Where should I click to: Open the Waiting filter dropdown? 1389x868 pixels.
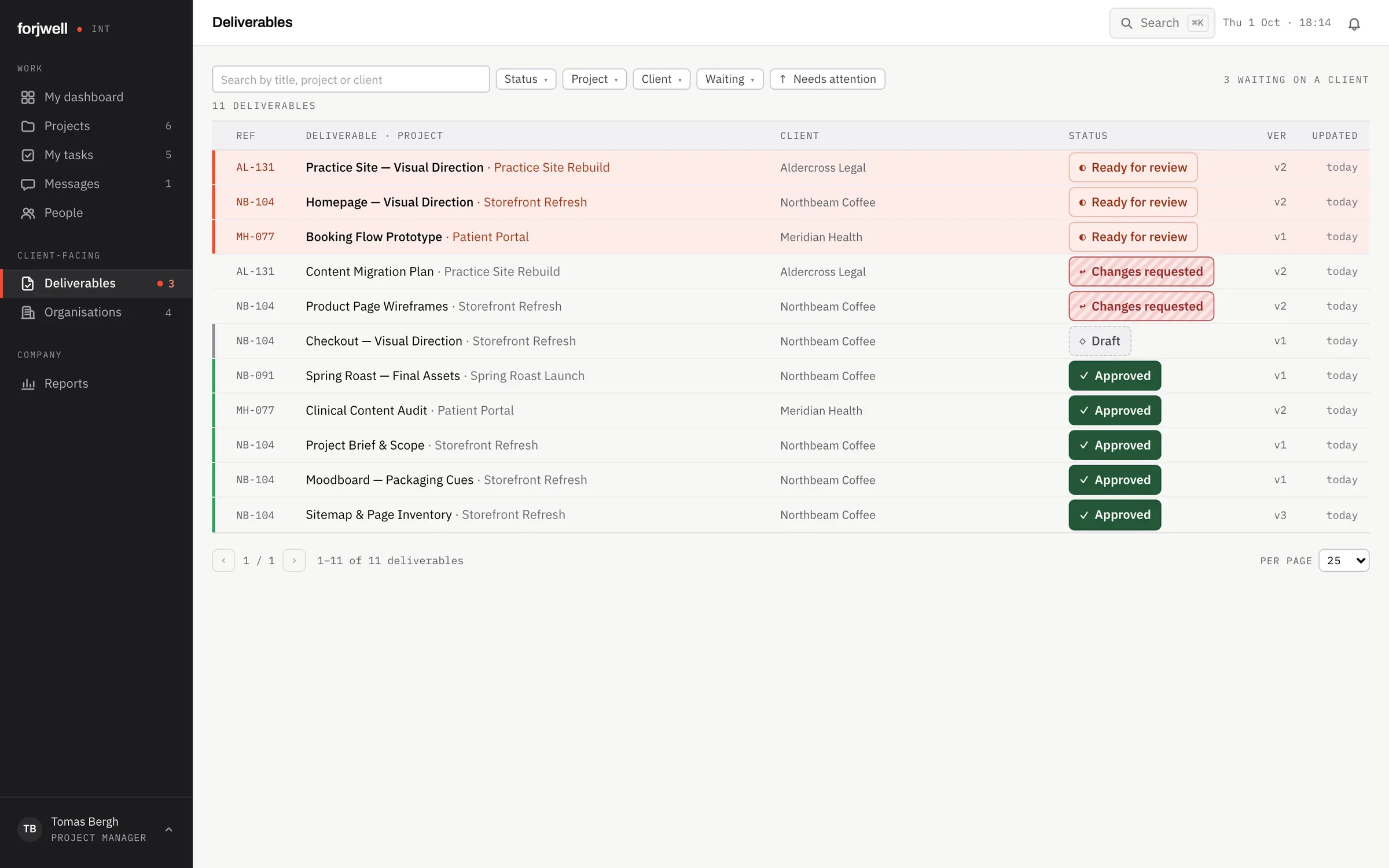coord(730,79)
